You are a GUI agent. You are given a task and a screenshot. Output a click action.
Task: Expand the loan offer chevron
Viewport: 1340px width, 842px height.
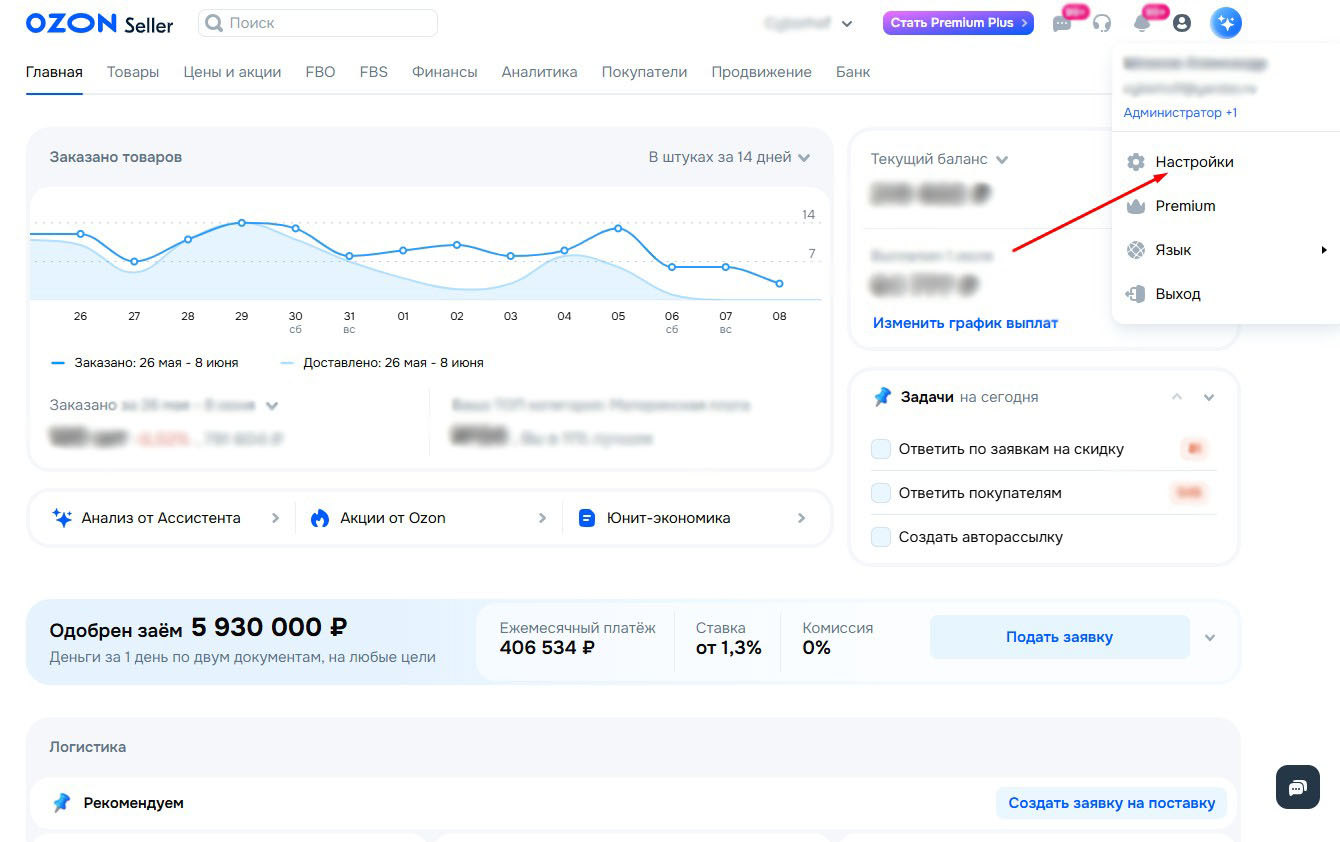1210,638
